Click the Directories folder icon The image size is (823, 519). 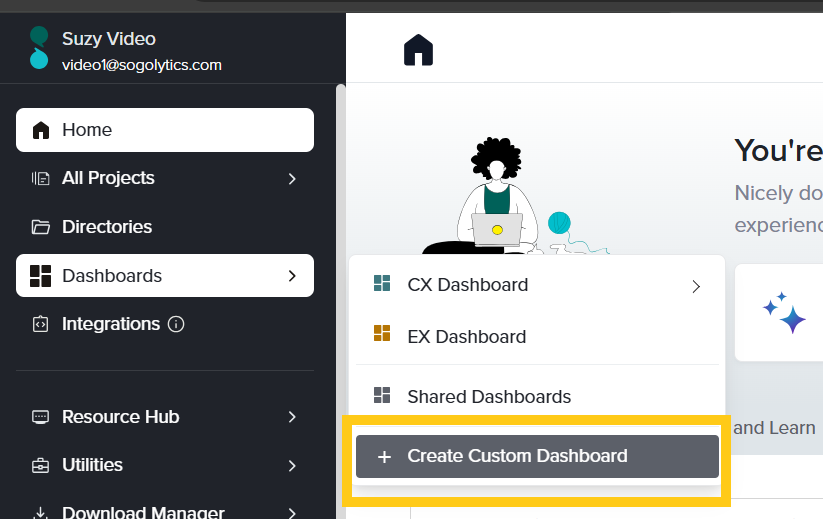coord(40,227)
